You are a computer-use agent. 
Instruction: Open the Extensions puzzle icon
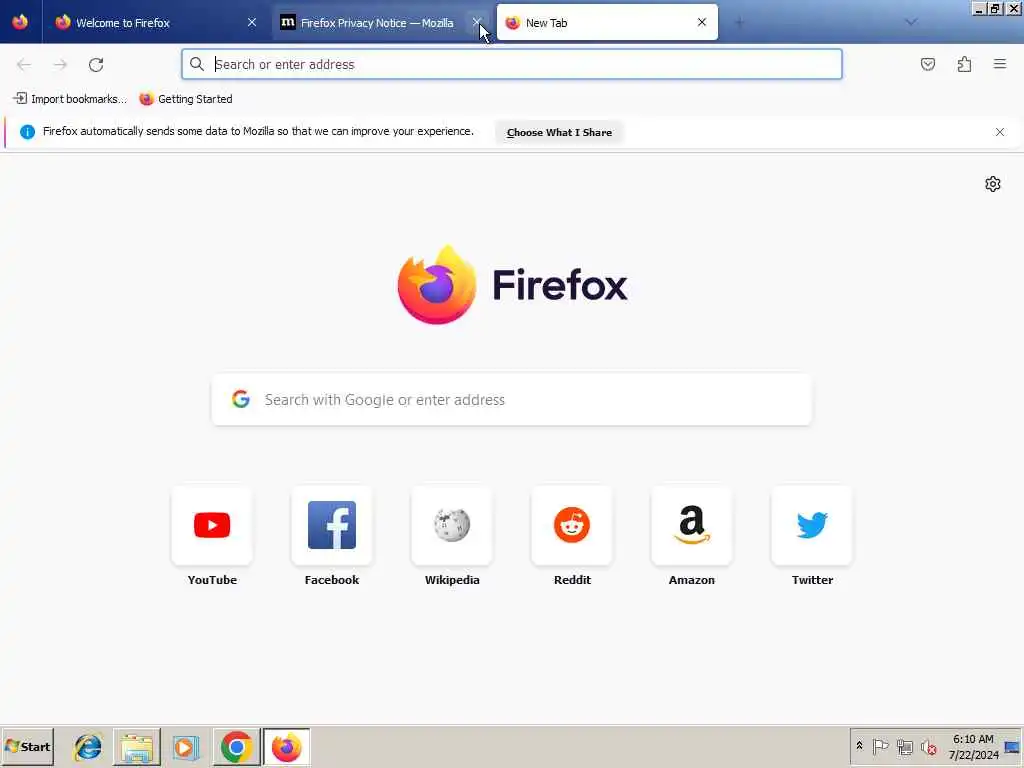[965, 64]
